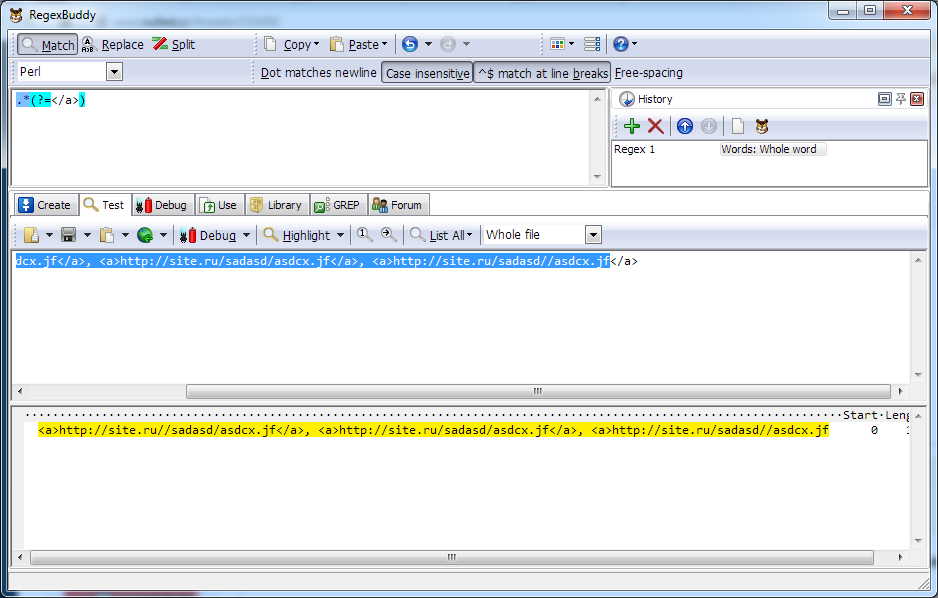Move regex up with blue arrow
The width and height of the screenshot is (938, 598).
tap(685, 126)
